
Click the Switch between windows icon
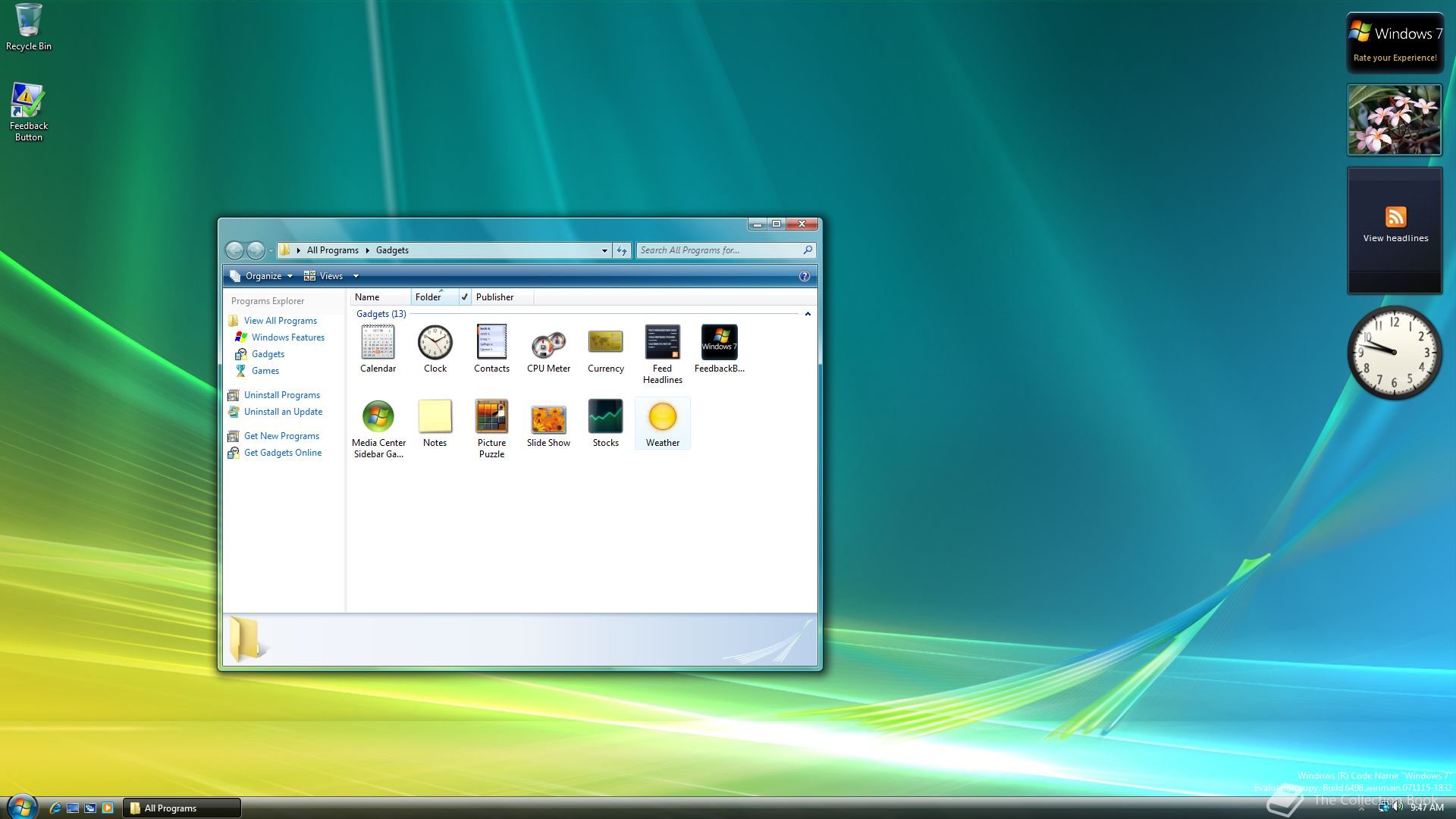tap(90, 808)
